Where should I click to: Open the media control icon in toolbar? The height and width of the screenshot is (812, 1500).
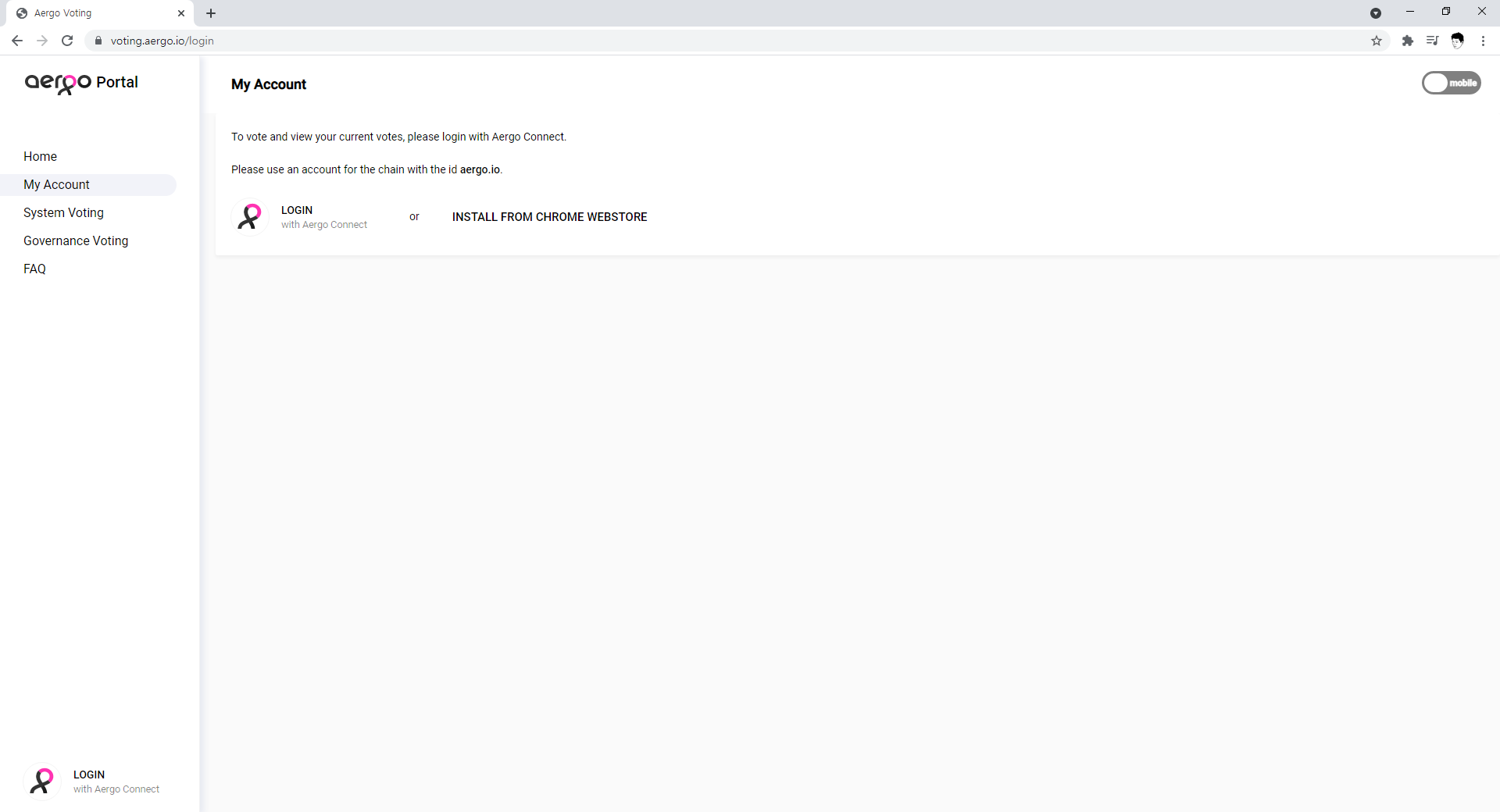(x=1432, y=41)
